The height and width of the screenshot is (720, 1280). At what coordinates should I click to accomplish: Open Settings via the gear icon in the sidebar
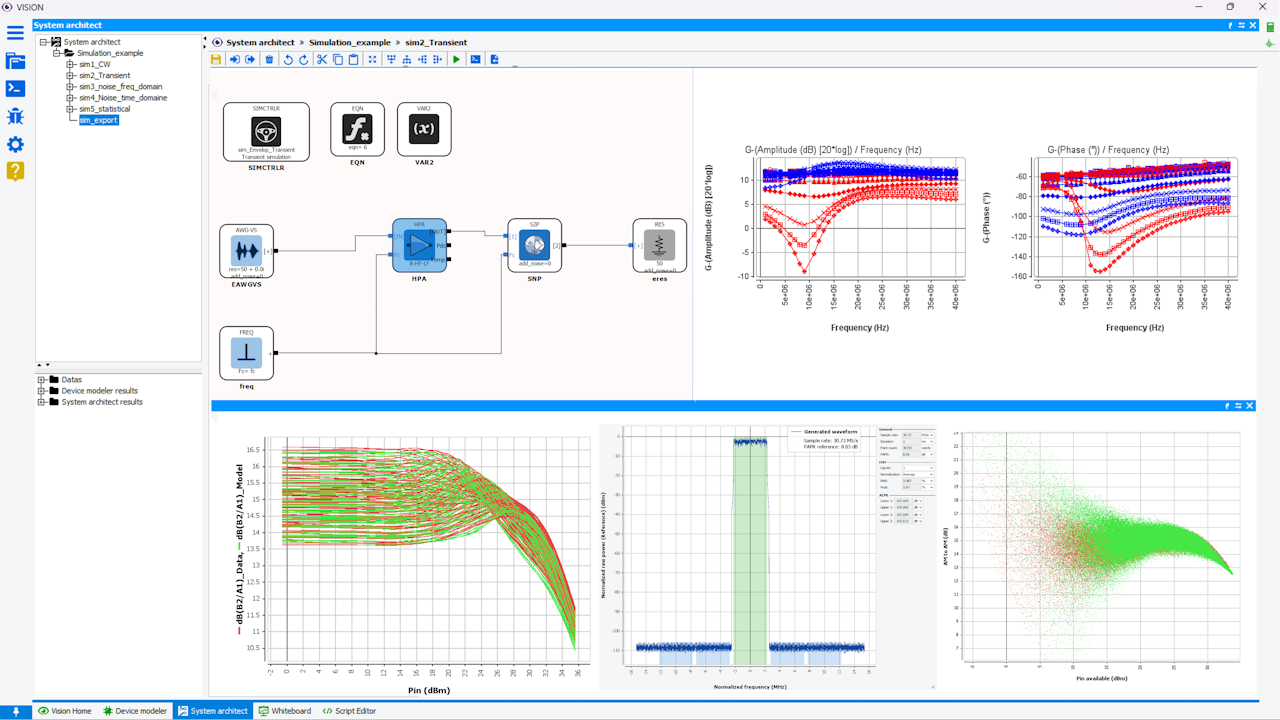coord(14,143)
